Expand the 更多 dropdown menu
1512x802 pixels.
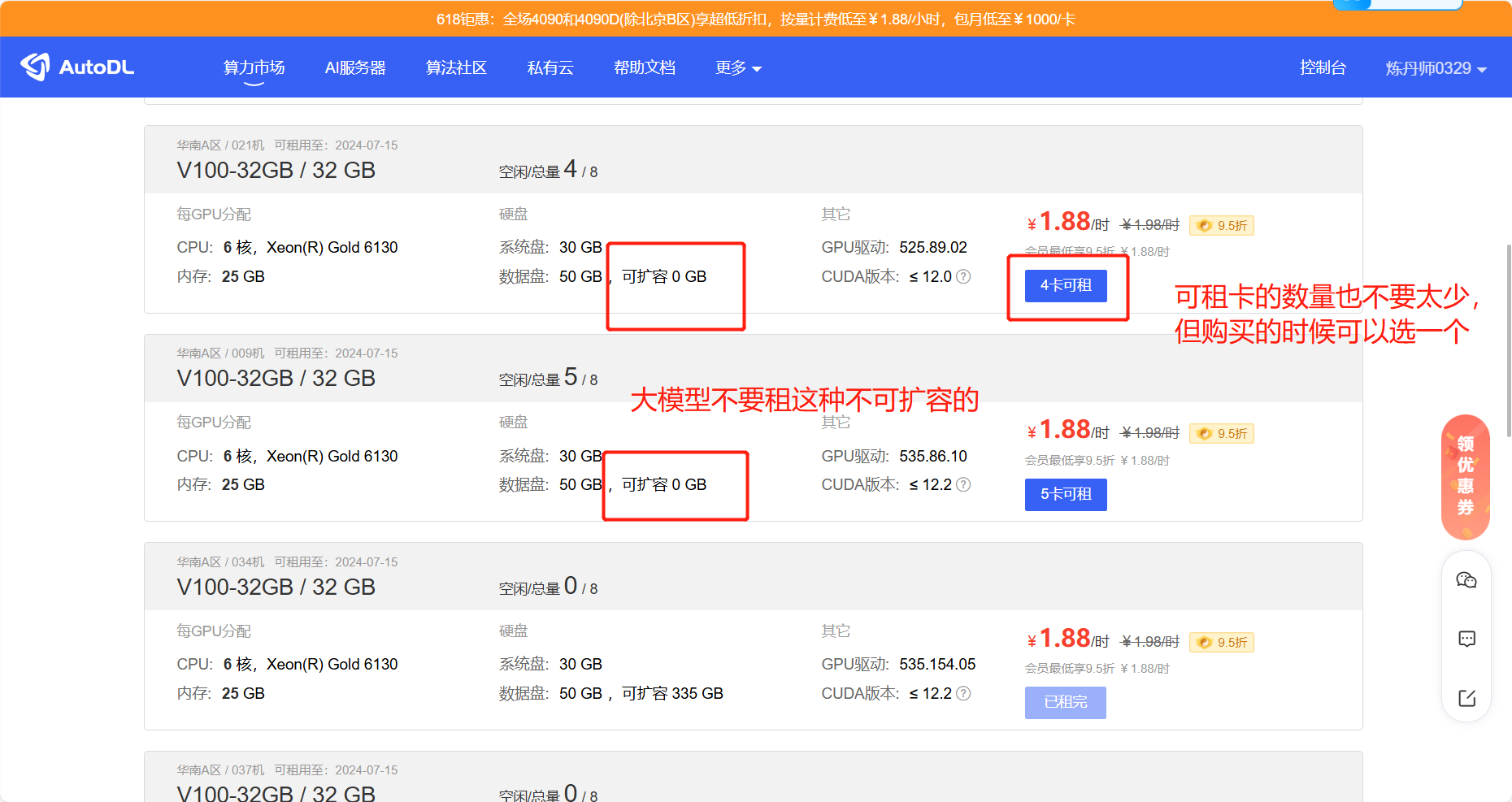[x=738, y=67]
